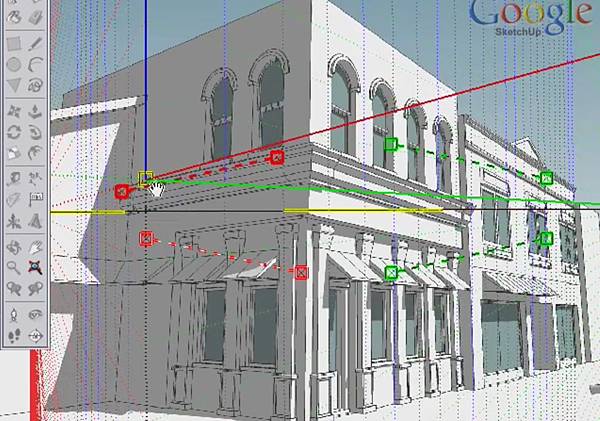The width and height of the screenshot is (600, 421).
Task: Choose the Zoom magnifier tool
Action: (14, 268)
